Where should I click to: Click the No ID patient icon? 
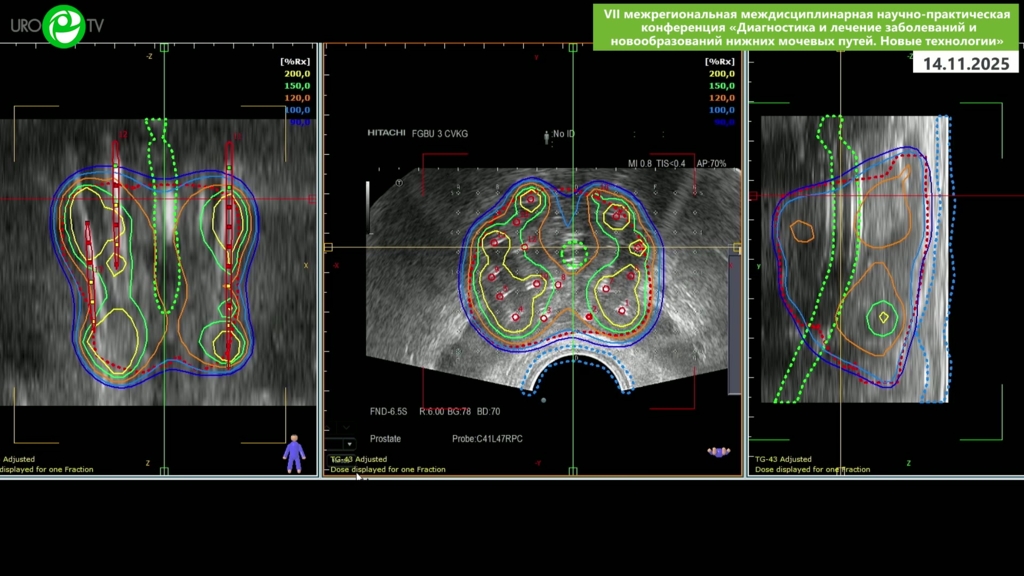coord(547,134)
